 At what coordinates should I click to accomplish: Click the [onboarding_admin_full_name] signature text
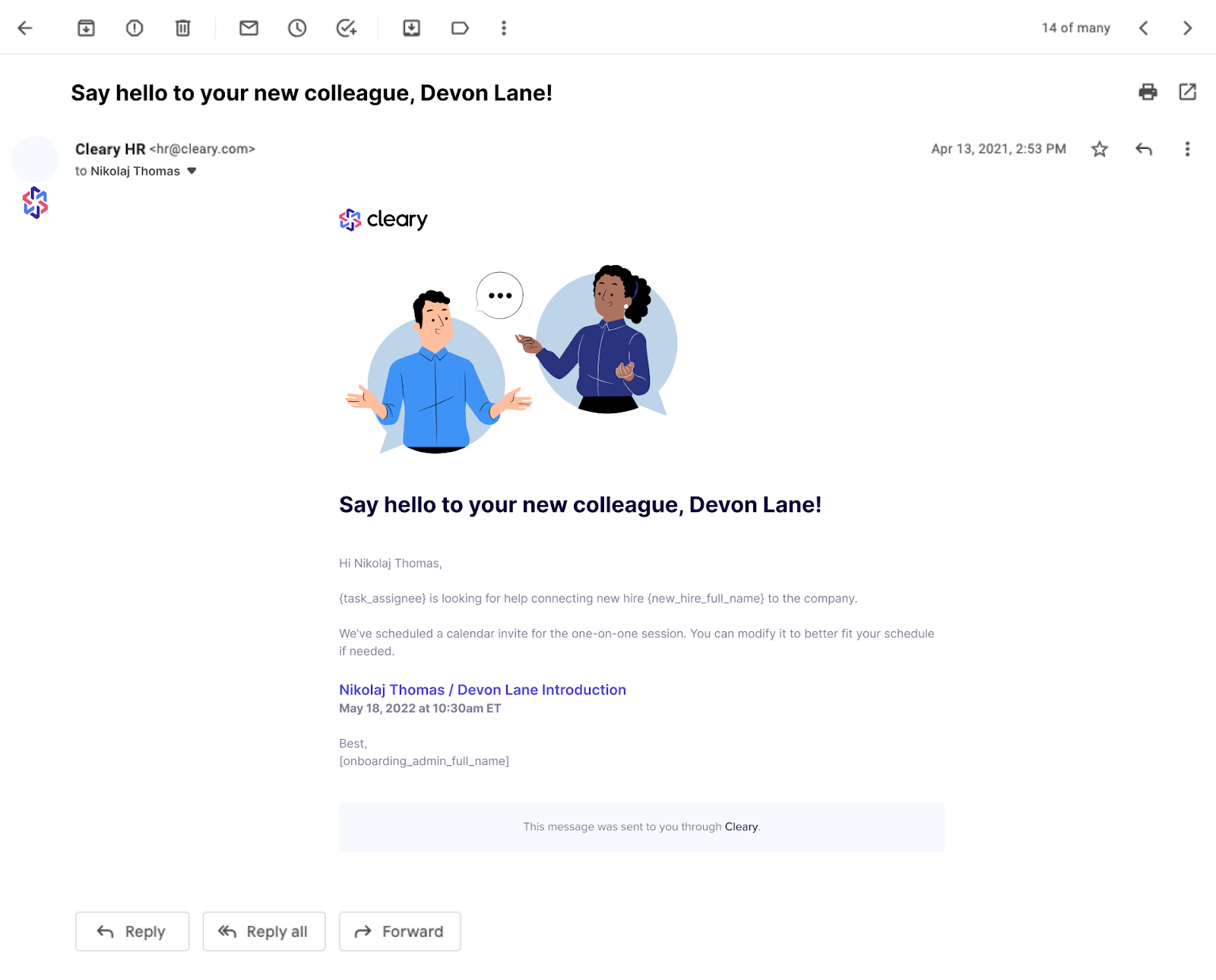tap(424, 760)
